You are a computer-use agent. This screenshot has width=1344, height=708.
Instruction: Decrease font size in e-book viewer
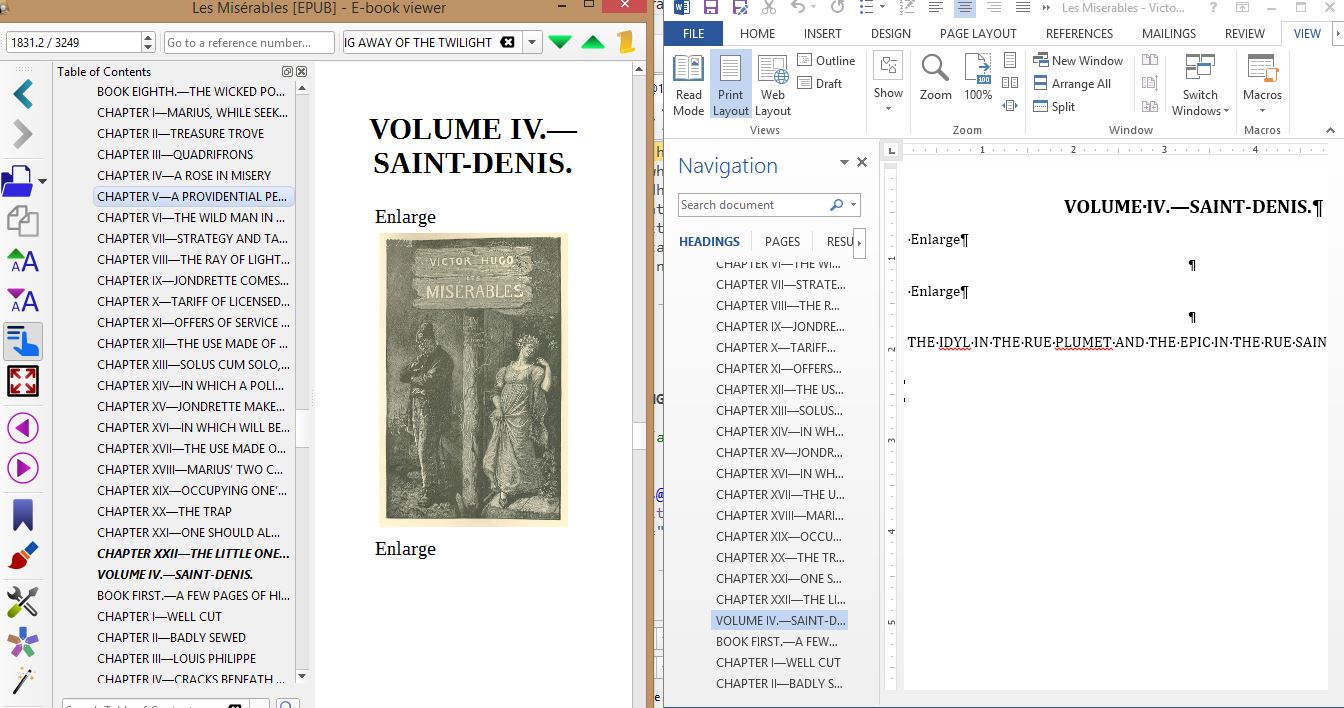pyautogui.click(x=23, y=300)
